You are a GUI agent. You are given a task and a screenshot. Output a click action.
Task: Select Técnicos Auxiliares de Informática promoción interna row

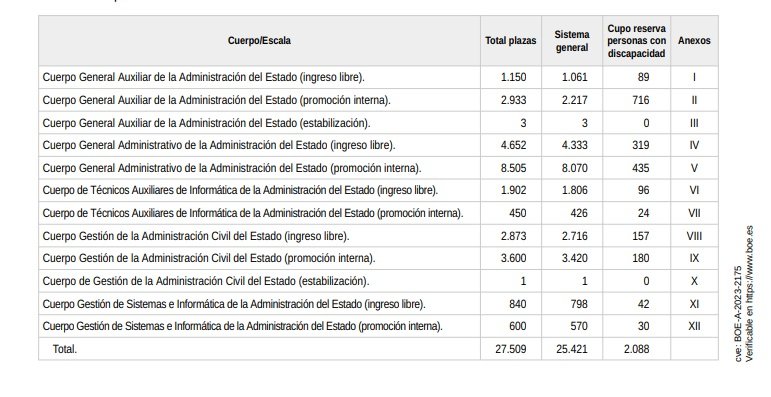point(253,214)
